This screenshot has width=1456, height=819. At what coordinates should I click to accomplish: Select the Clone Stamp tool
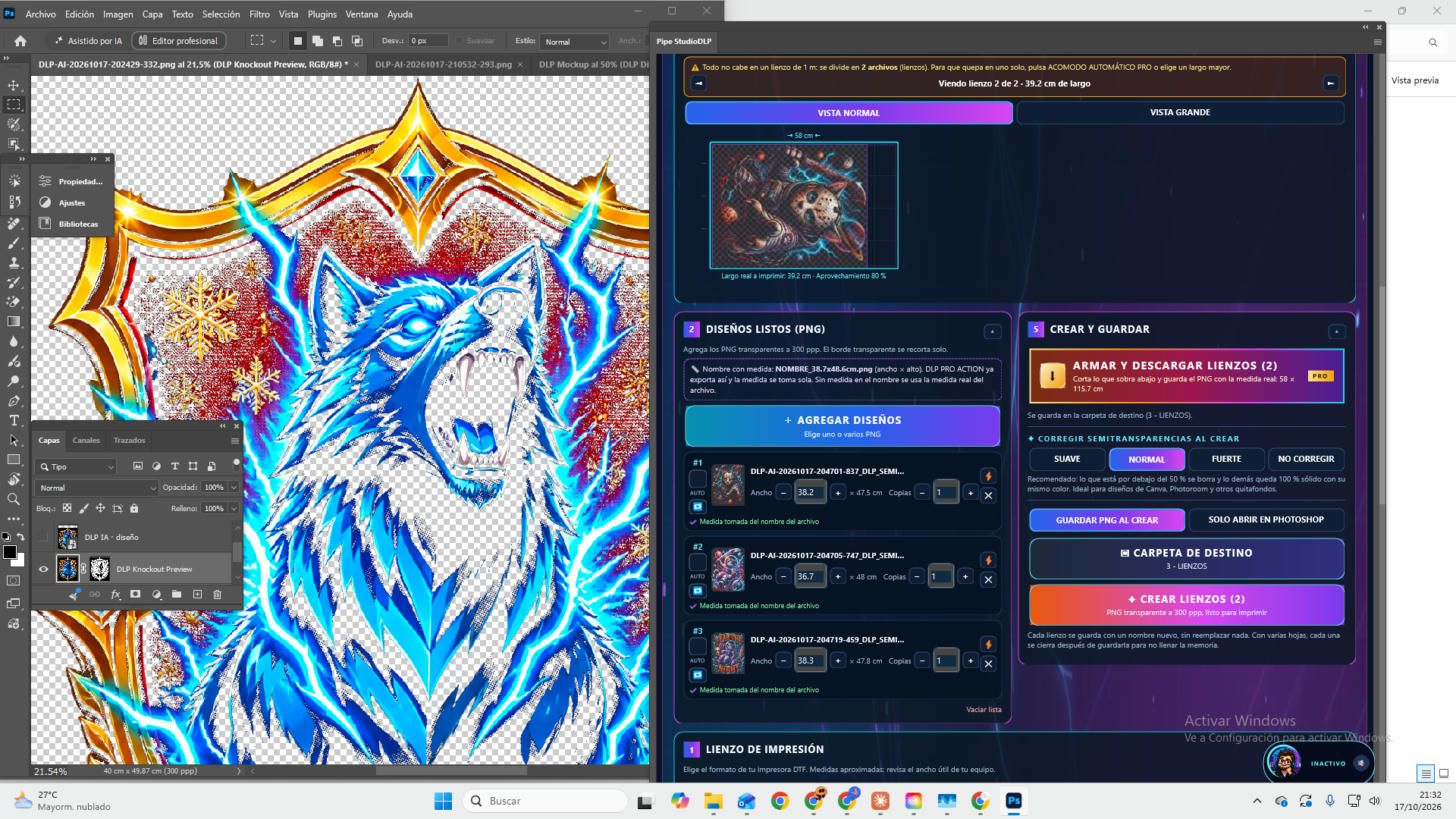click(14, 263)
